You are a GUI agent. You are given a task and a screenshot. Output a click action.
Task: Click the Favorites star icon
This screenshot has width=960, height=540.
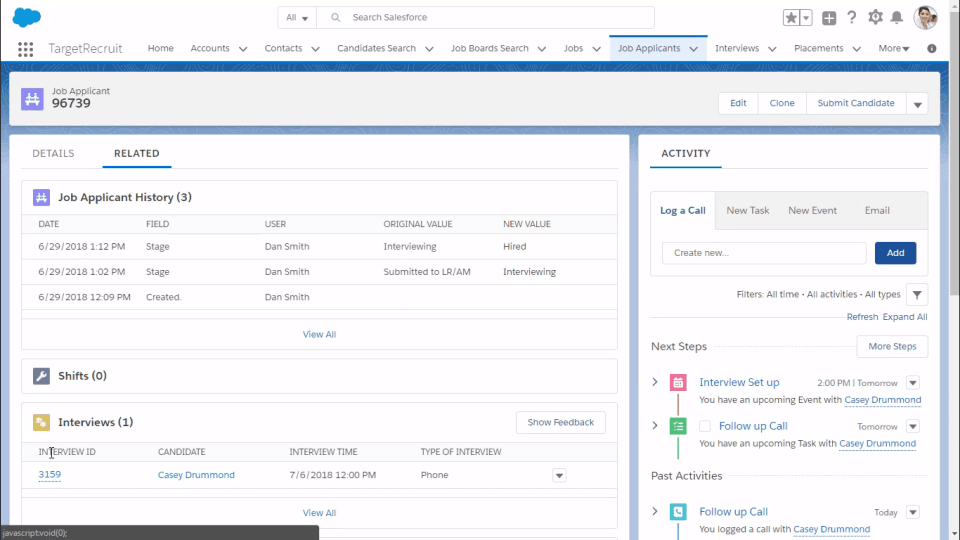coord(790,18)
